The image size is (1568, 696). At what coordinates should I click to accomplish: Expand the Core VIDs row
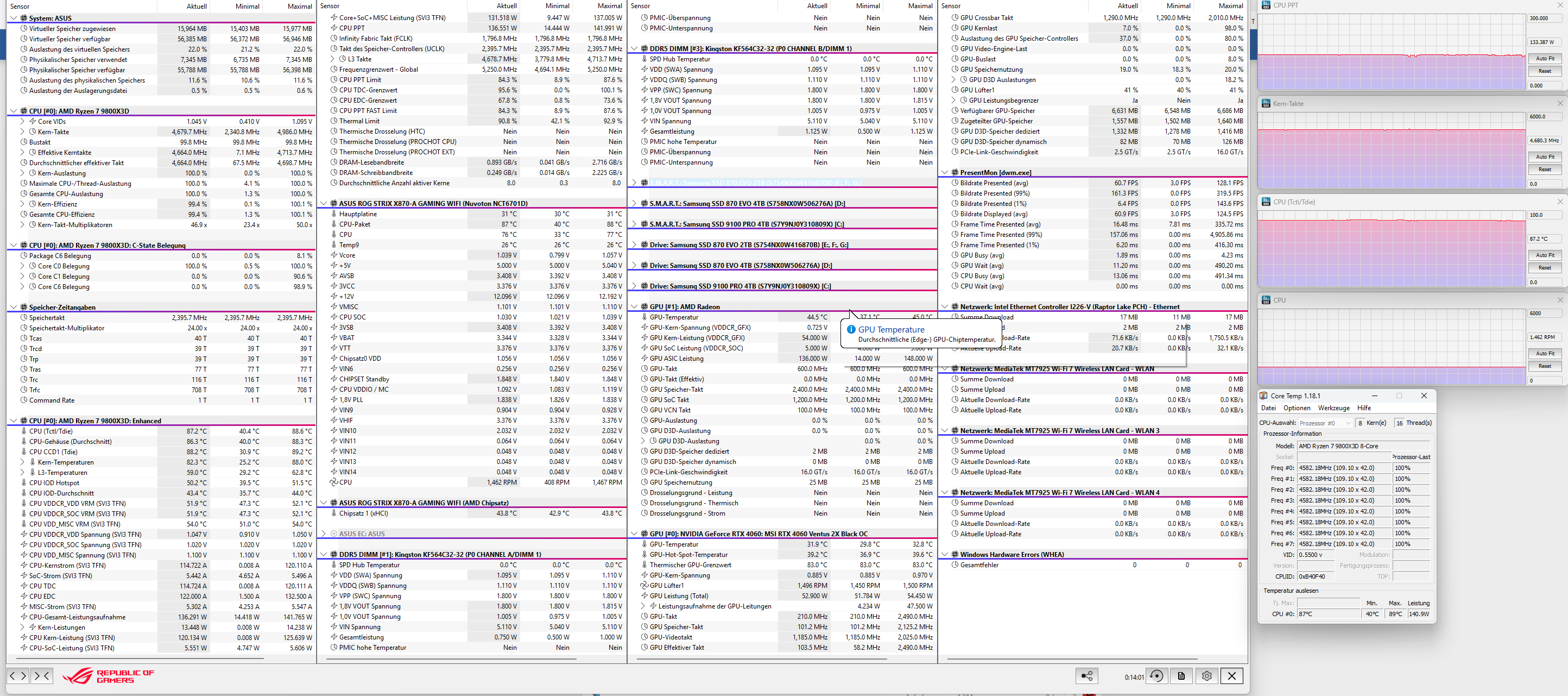[x=22, y=122]
